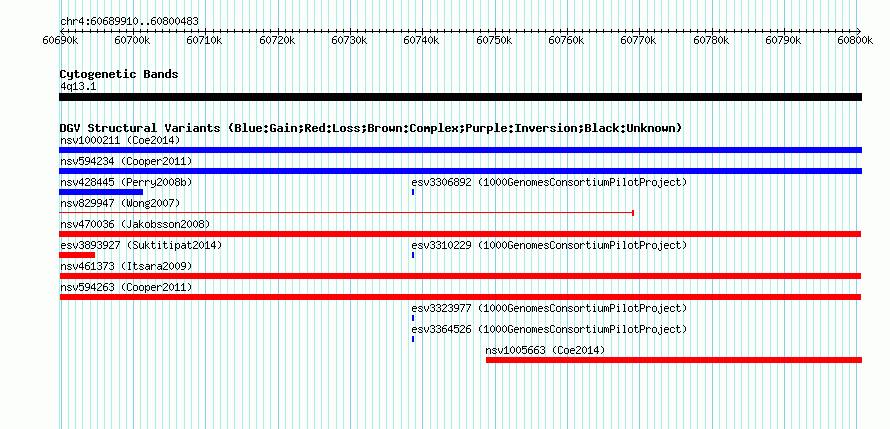The width and height of the screenshot is (890, 429).
Task: Select the short blue bar under nsv428445
Action: click(x=101, y=192)
